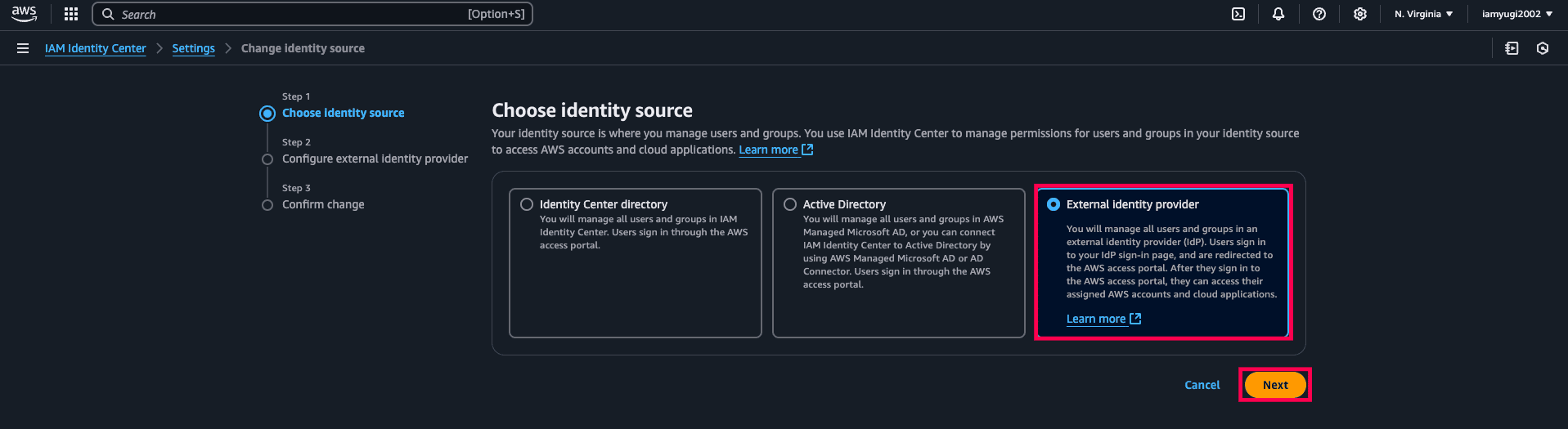
Task: Click the AWS logo home icon
Action: pos(24,14)
